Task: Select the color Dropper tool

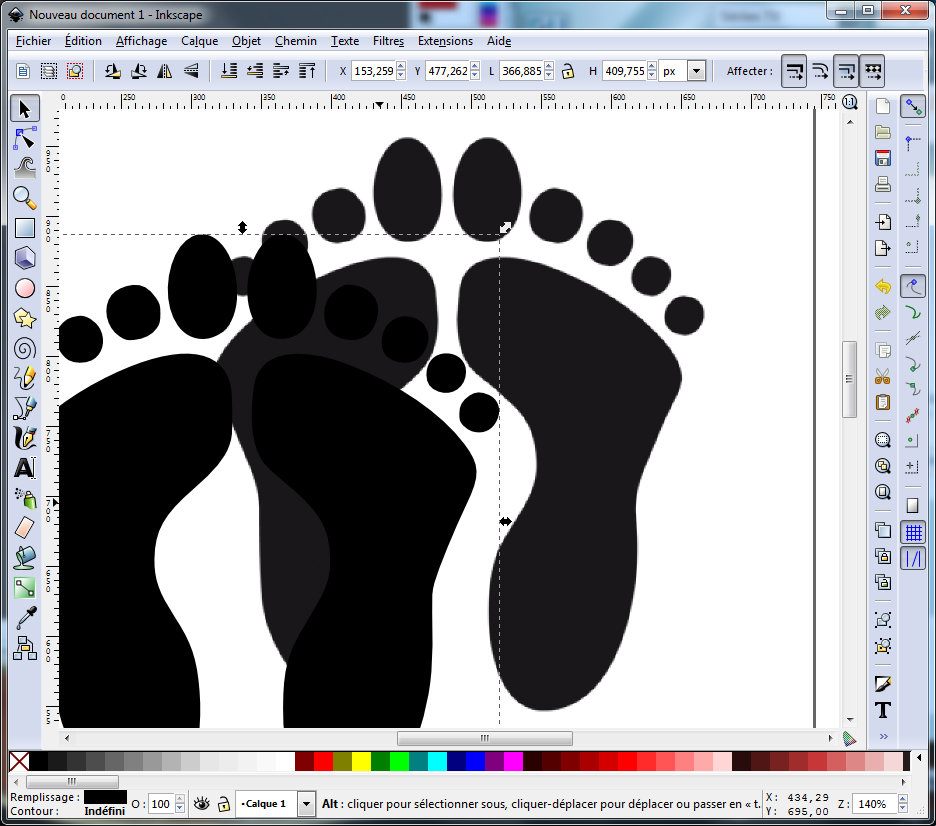Action: pos(25,617)
